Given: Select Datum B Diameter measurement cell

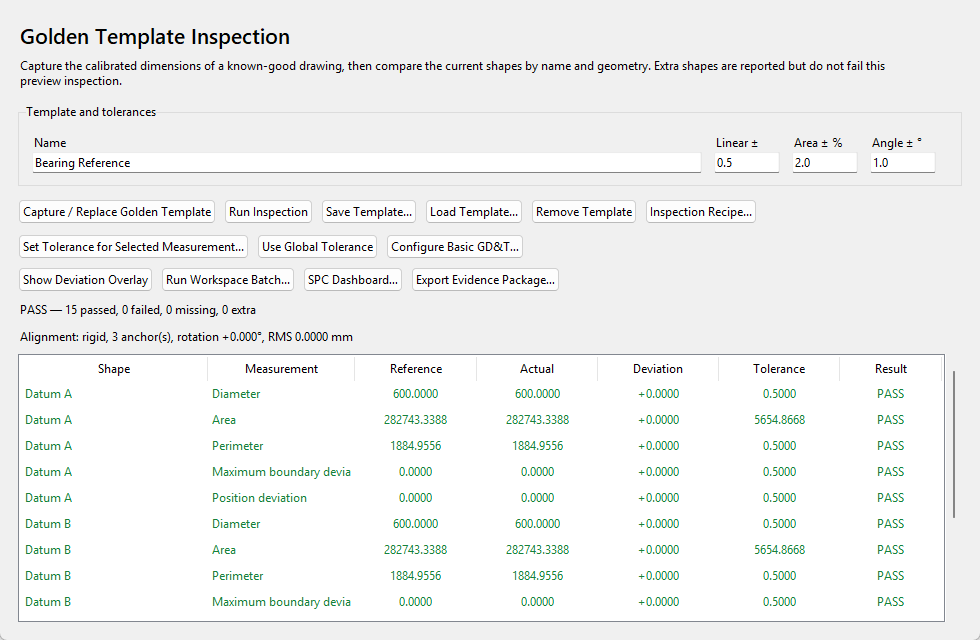Looking at the screenshot, I should pyautogui.click(x=236, y=524).
